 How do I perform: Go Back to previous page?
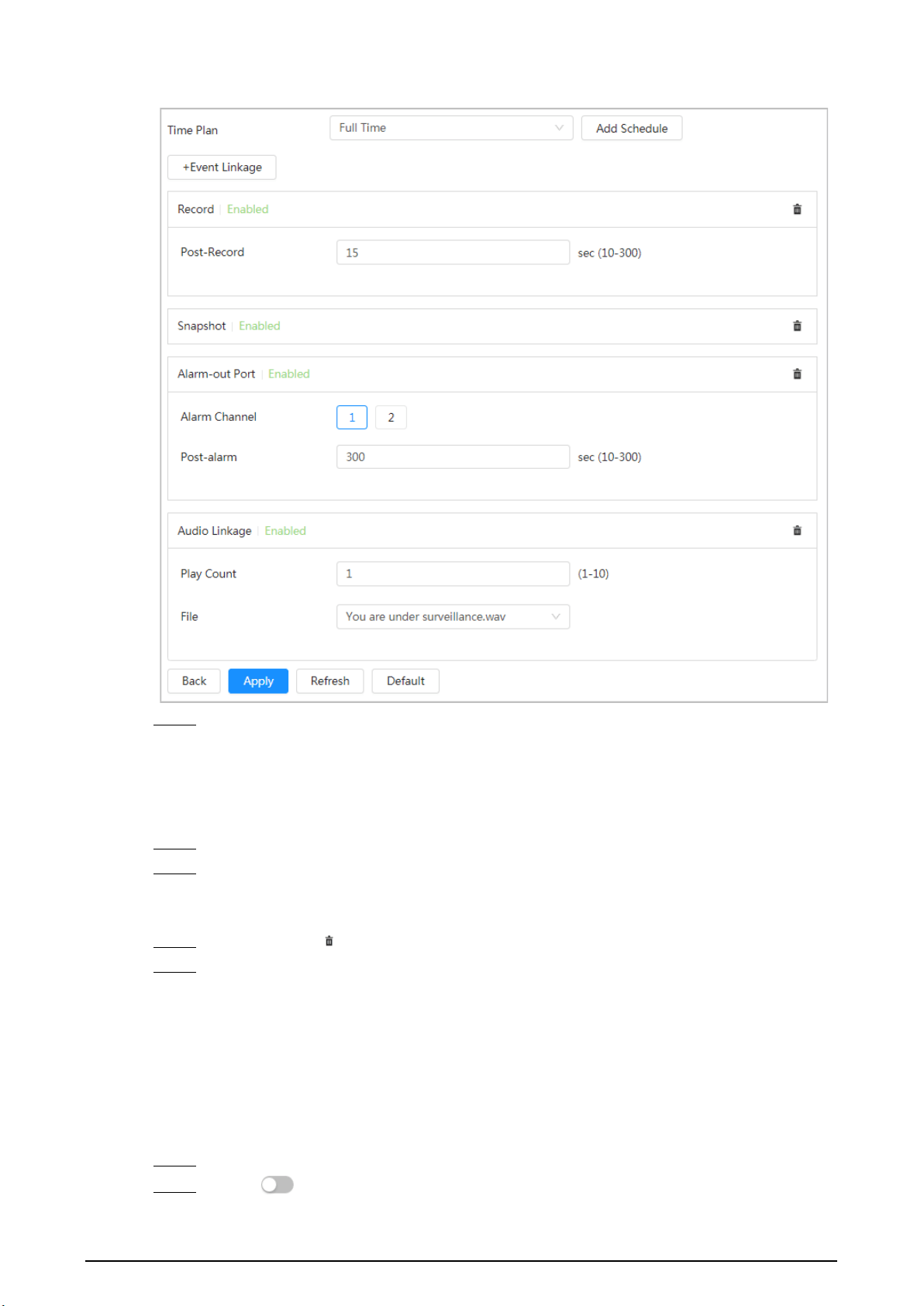194,681
